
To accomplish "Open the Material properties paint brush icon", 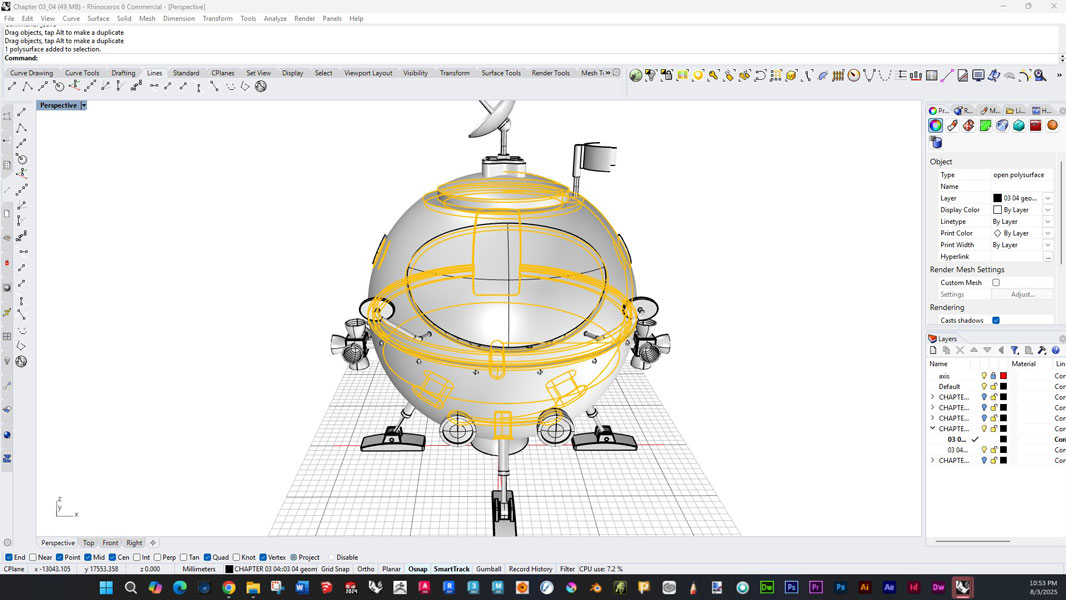I will tap(952, 126).
